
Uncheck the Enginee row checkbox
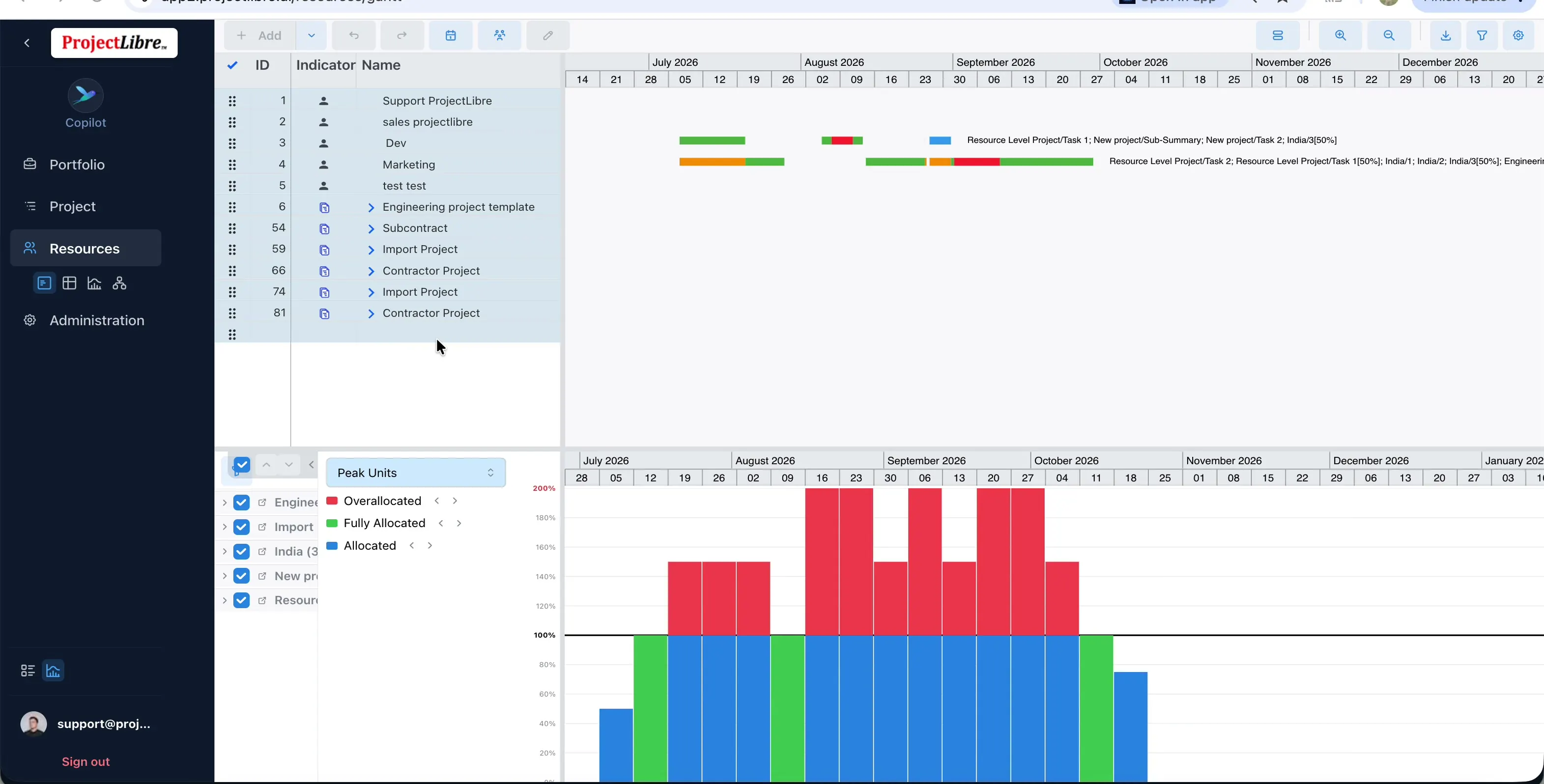coord(242,503)
